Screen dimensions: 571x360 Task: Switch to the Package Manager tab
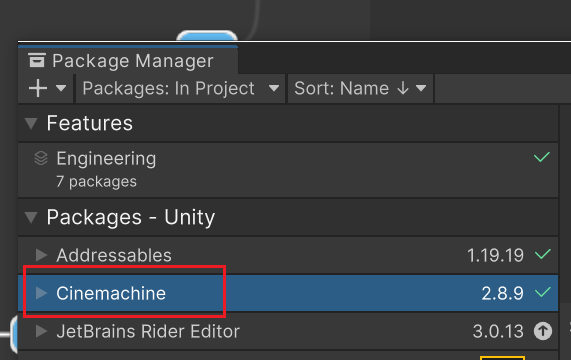(x=128, y=60)
